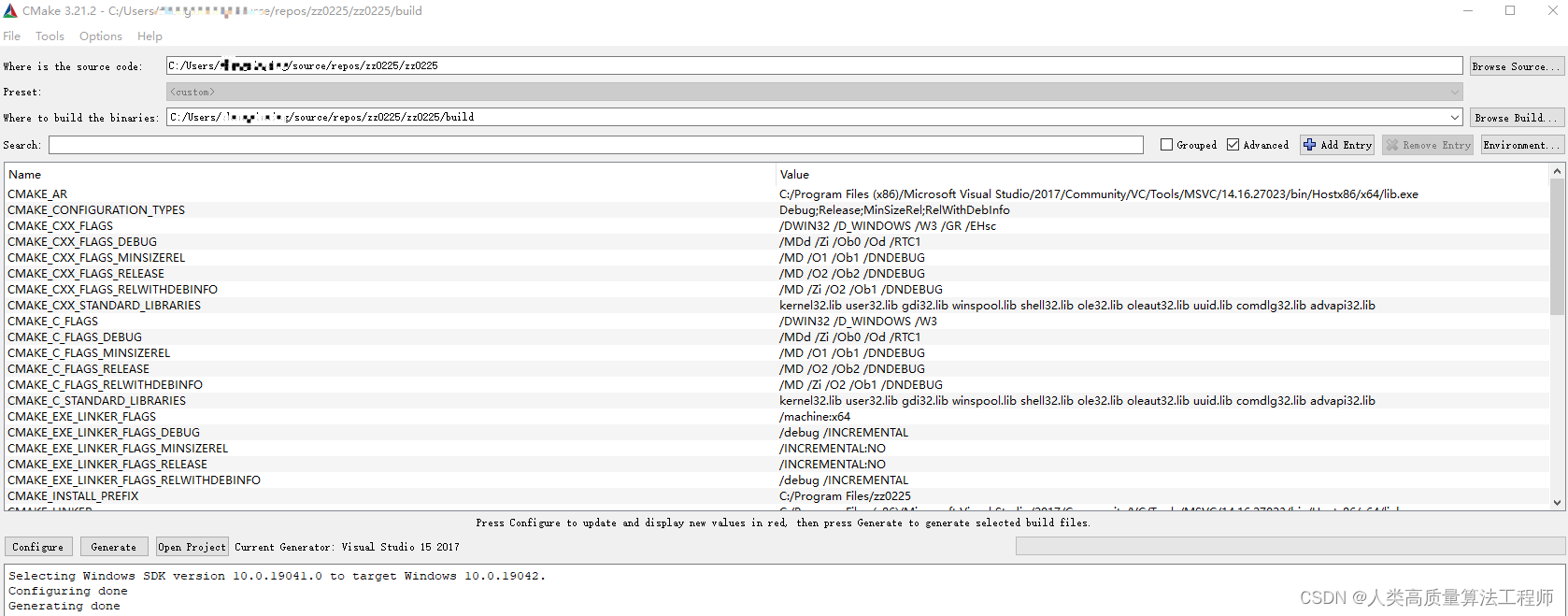Click the Browse Source button
The image size is (1568, 616).
[1517, 66]
